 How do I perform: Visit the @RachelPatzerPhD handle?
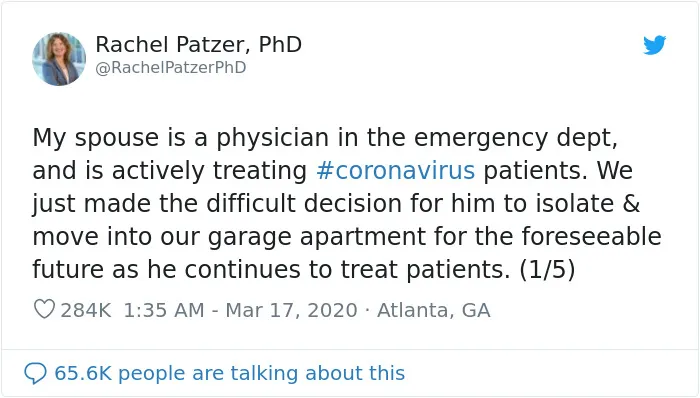[171, 68]
